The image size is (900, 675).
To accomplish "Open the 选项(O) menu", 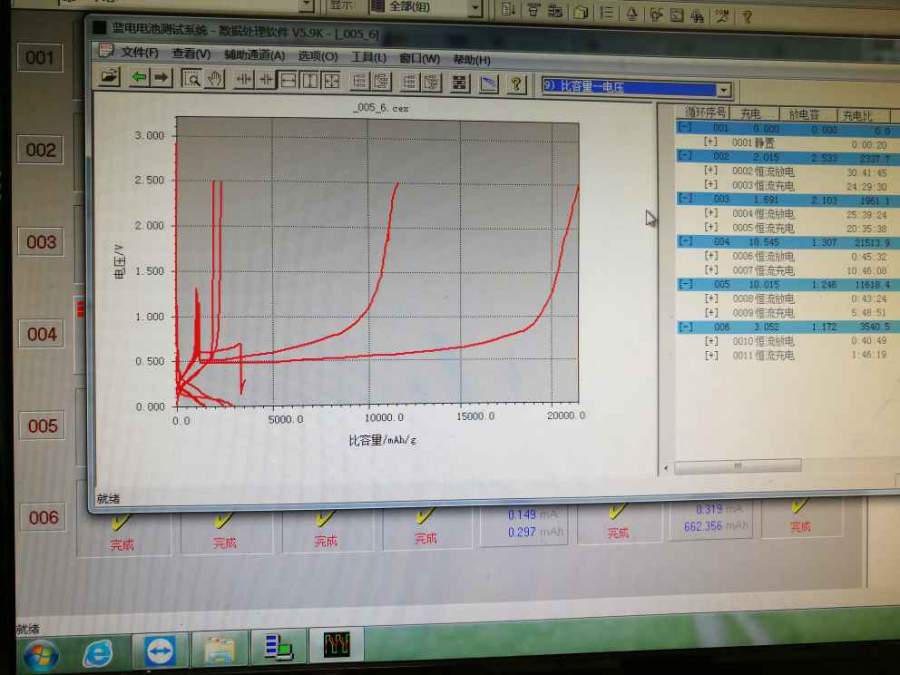I will coord(317,56).
